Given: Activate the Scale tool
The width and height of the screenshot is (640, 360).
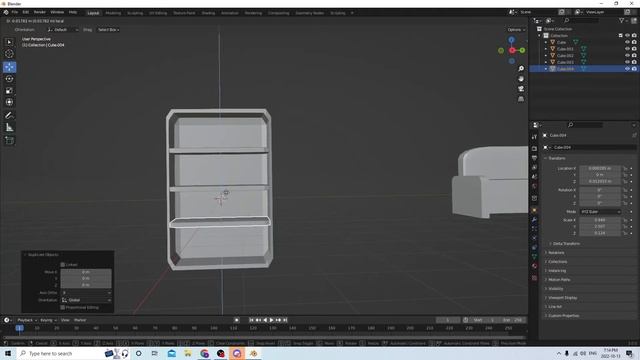Looking at the screenshot, I should [9, 91].
